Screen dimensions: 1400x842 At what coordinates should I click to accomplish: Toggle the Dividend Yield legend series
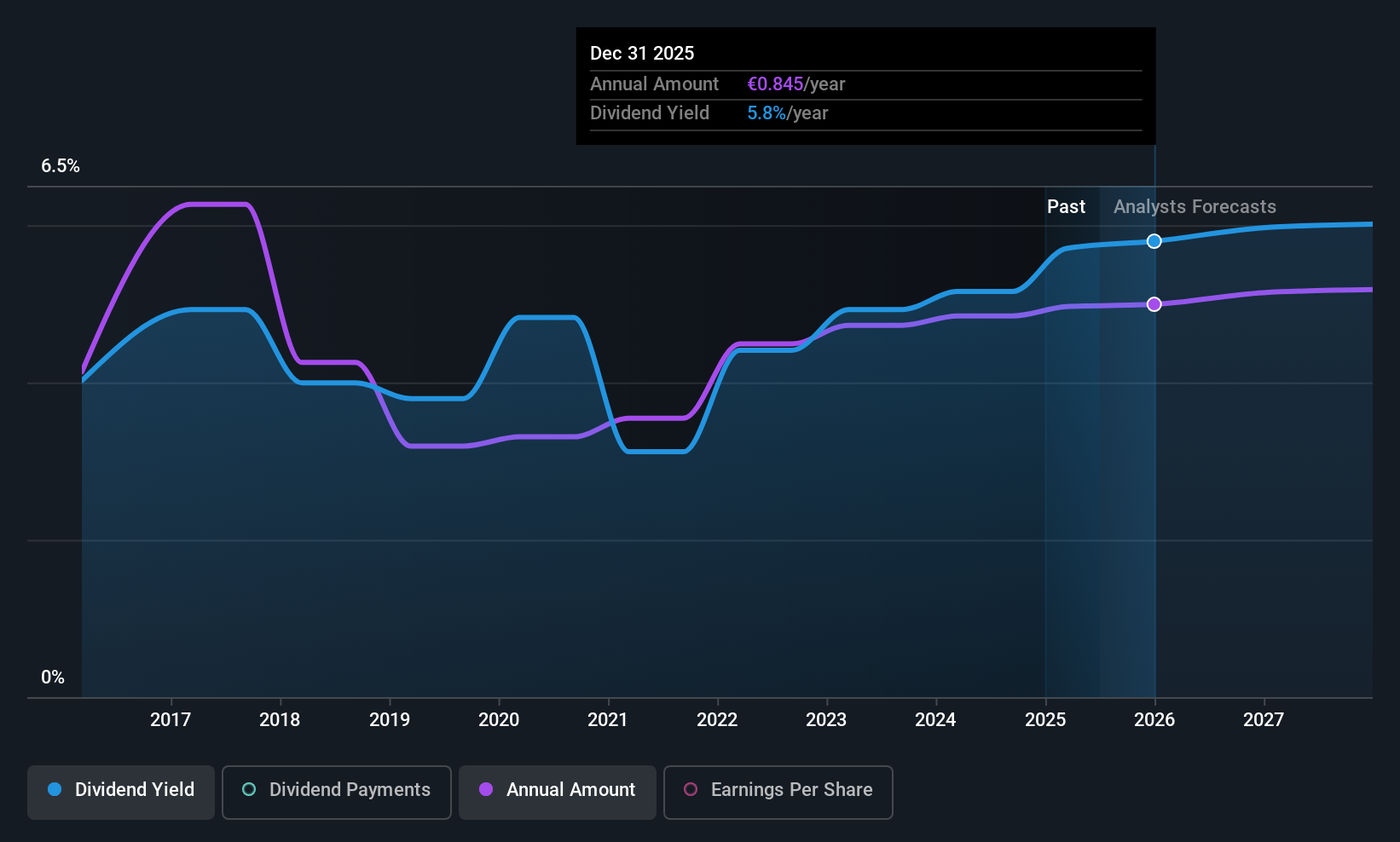point(121,793)
